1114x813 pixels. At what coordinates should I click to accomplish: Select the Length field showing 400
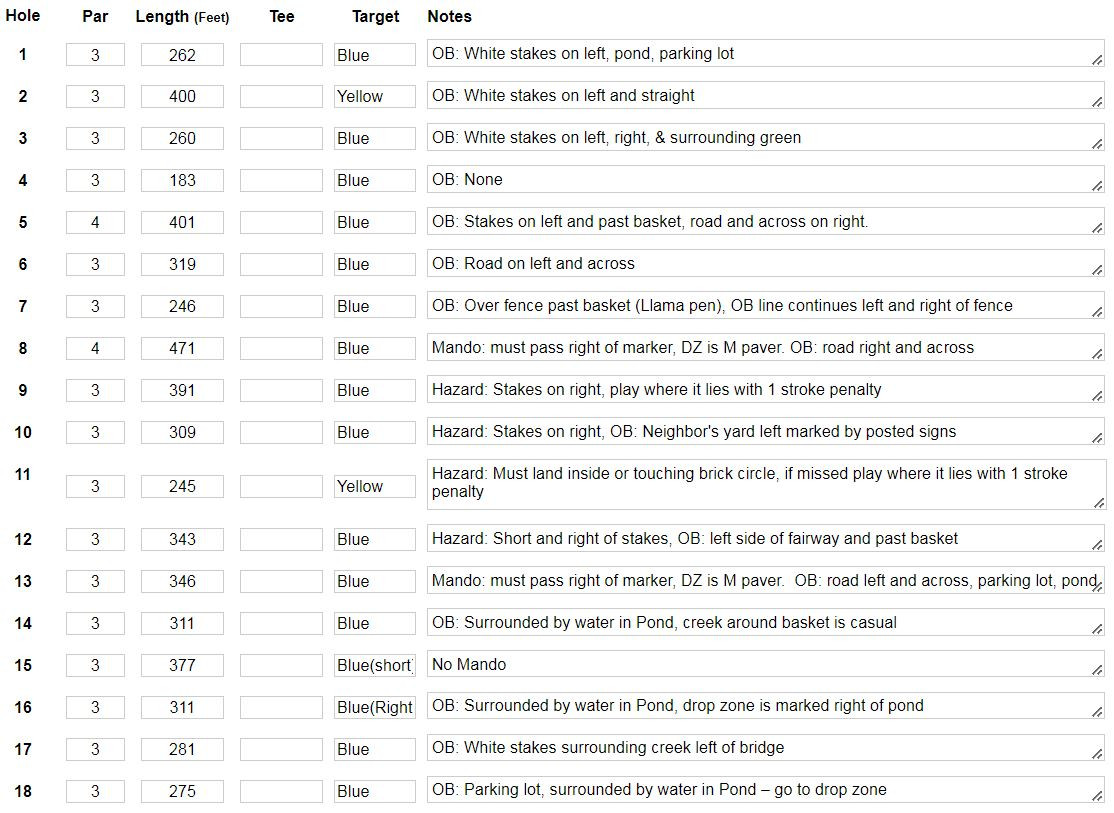pyautogui.click(x=182, y=97)
